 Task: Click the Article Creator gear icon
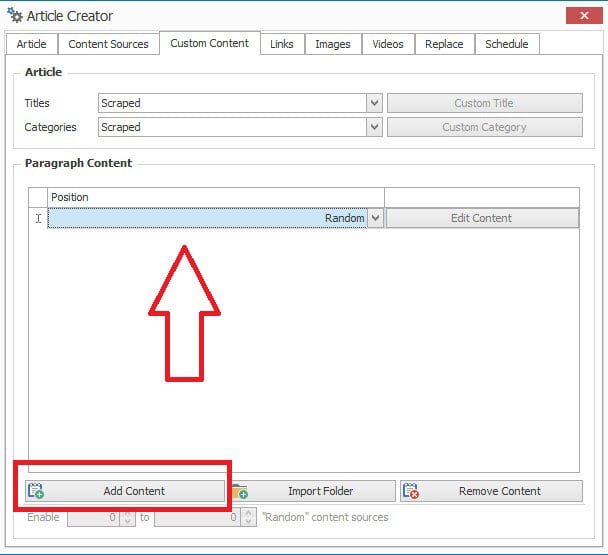(x=15, y=15)
